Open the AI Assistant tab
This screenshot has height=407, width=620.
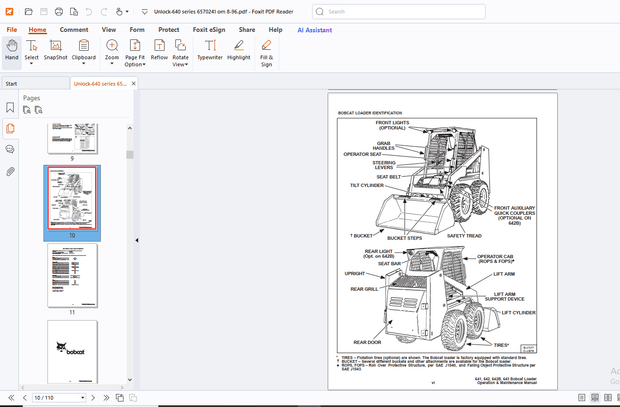315,30
